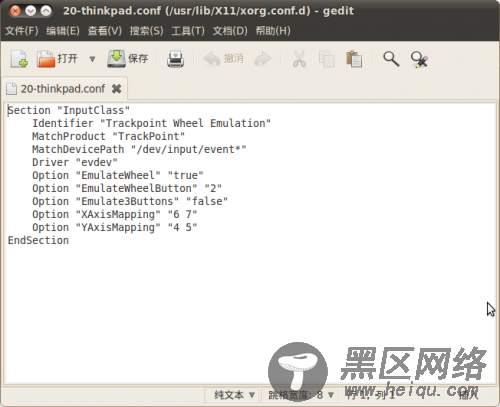
Task: Click the Section "InputClass" line
Action: click(x=69, y=110)
